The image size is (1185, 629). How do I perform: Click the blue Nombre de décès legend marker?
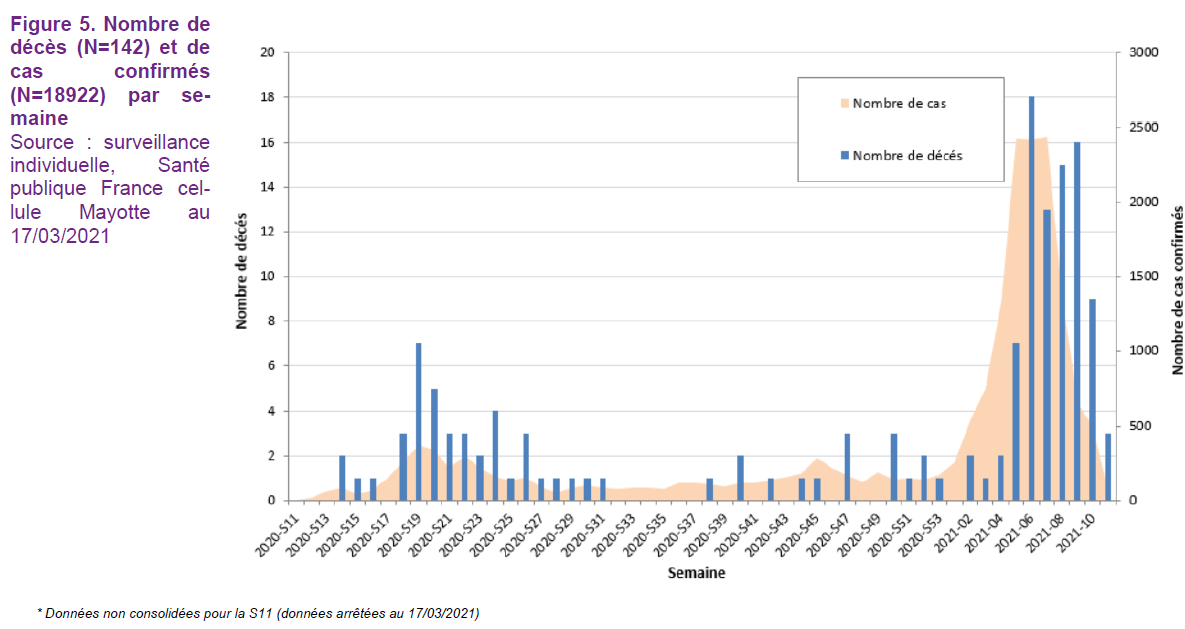click(x=844, y=155)
